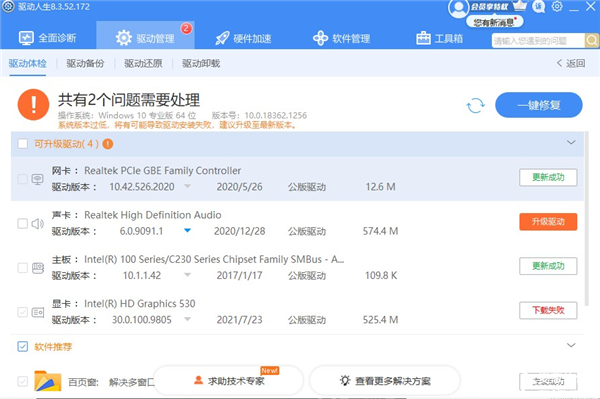The image size is (600, 399).
Task: Click the search magnifier button
Action: pos(592,40)
